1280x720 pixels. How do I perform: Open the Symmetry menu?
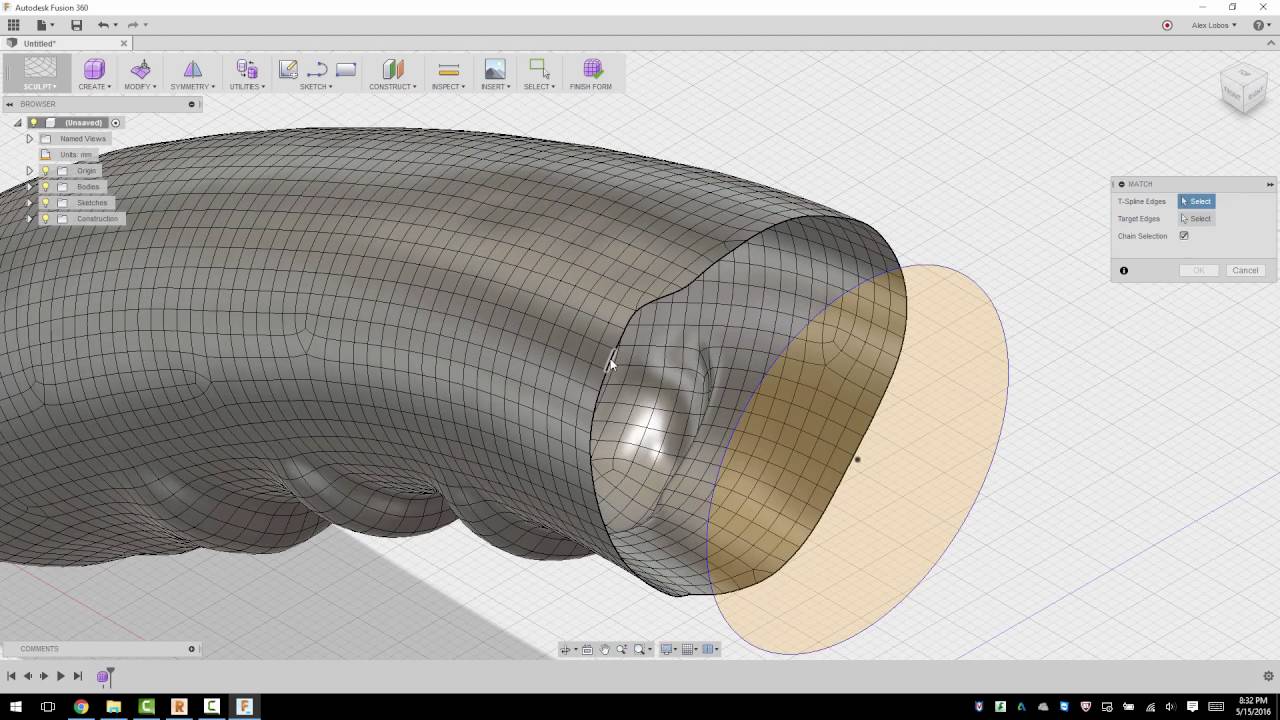[x=192, y=74]
